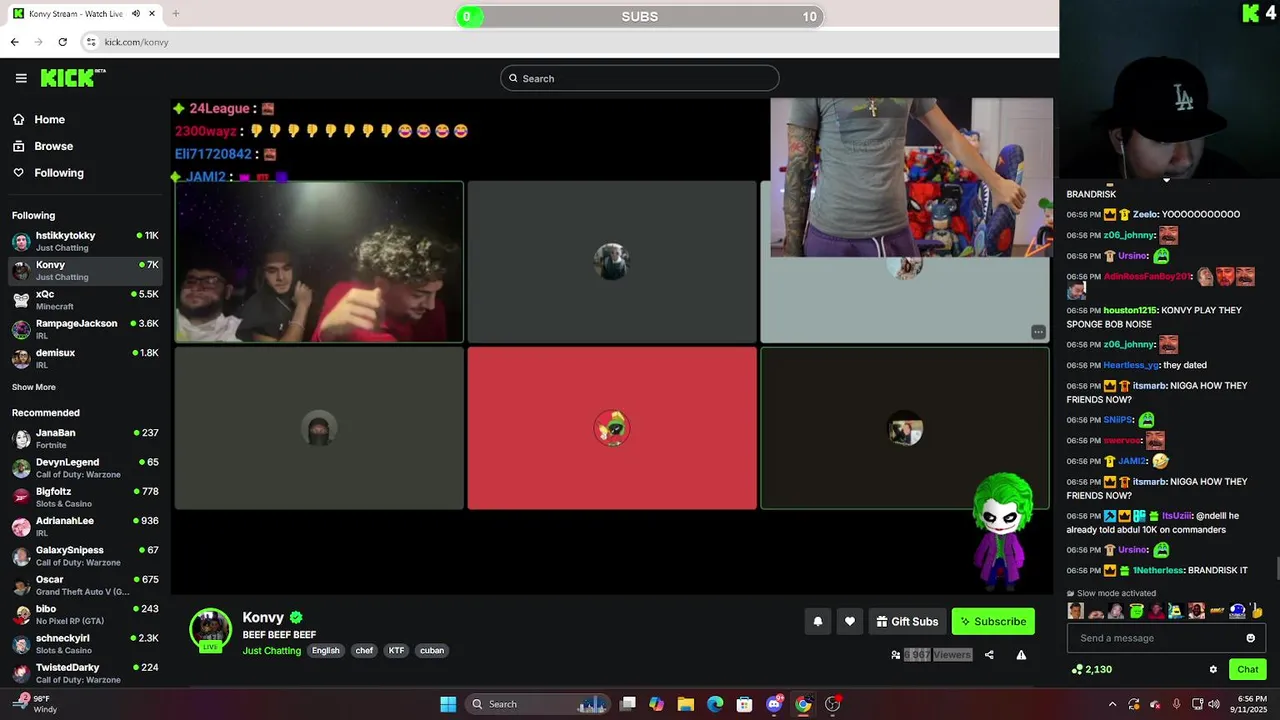Click the kick.com/konvy address bar
The image size is (1280, 720).
(137, 42)
